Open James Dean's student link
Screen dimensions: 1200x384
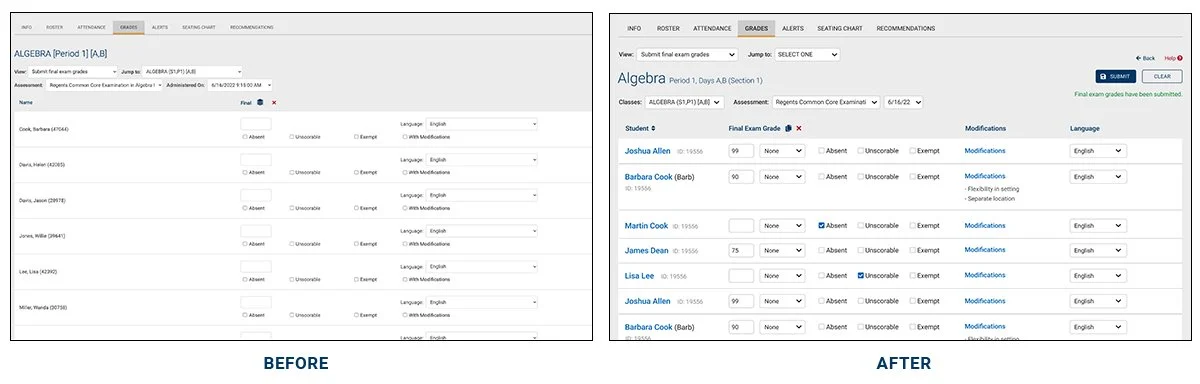coord(646,251)
